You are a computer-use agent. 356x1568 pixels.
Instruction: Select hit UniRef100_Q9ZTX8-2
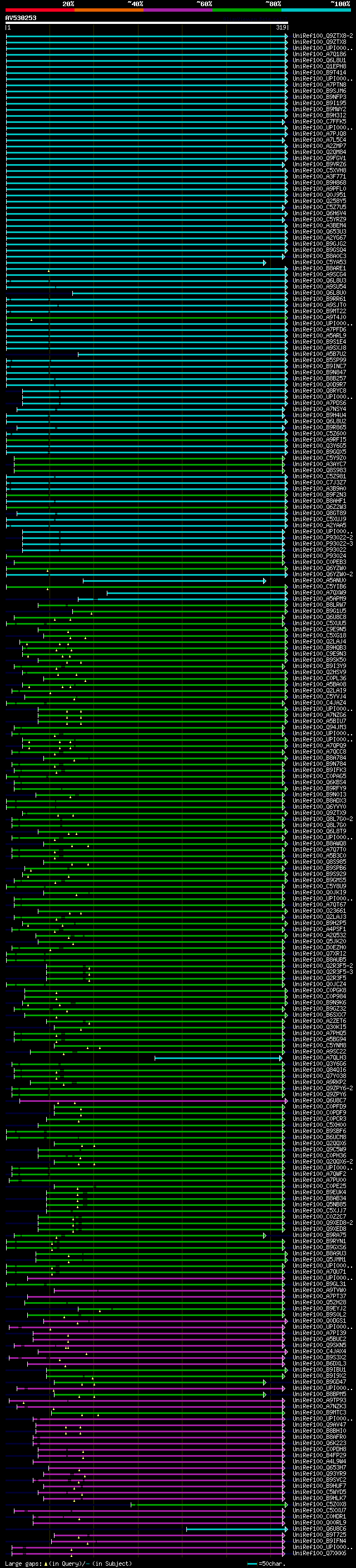tap(323, 36)
